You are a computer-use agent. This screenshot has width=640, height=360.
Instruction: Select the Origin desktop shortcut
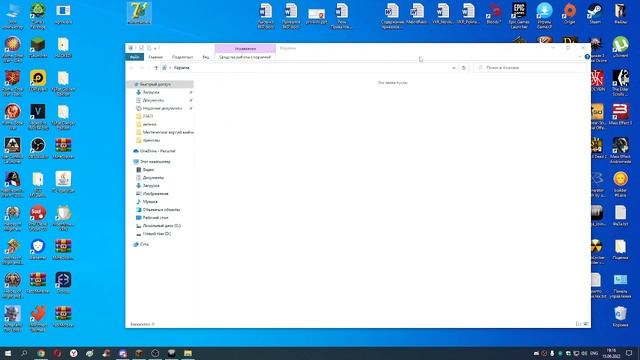[x=569, y=14]
